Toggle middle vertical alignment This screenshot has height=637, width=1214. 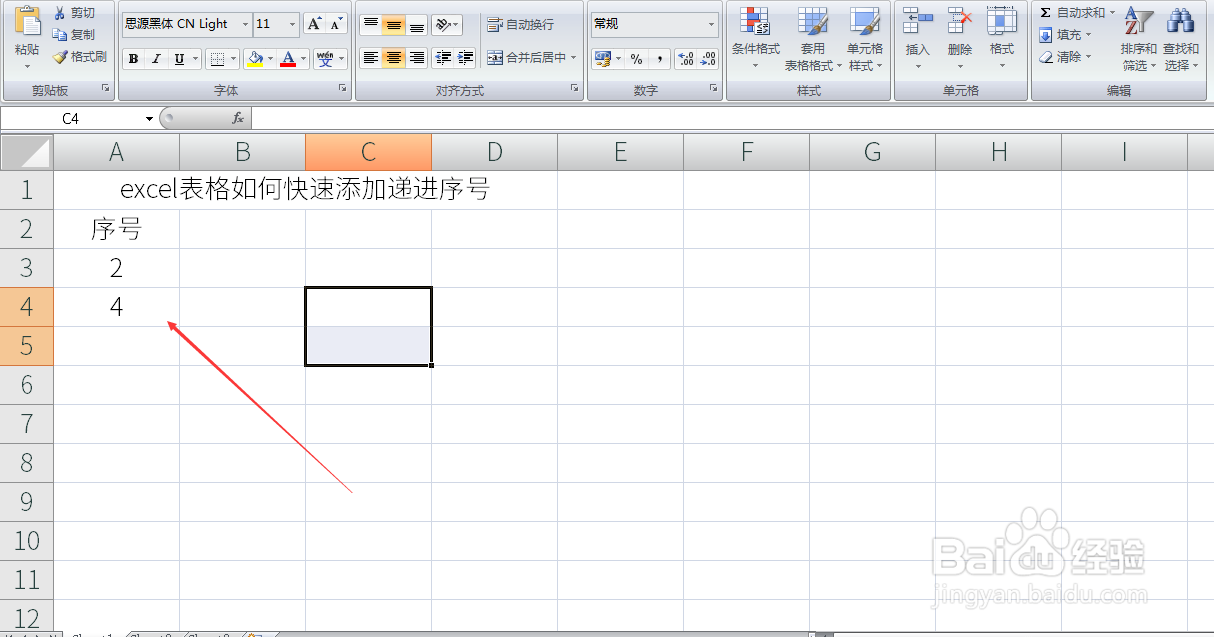[393, 24]
